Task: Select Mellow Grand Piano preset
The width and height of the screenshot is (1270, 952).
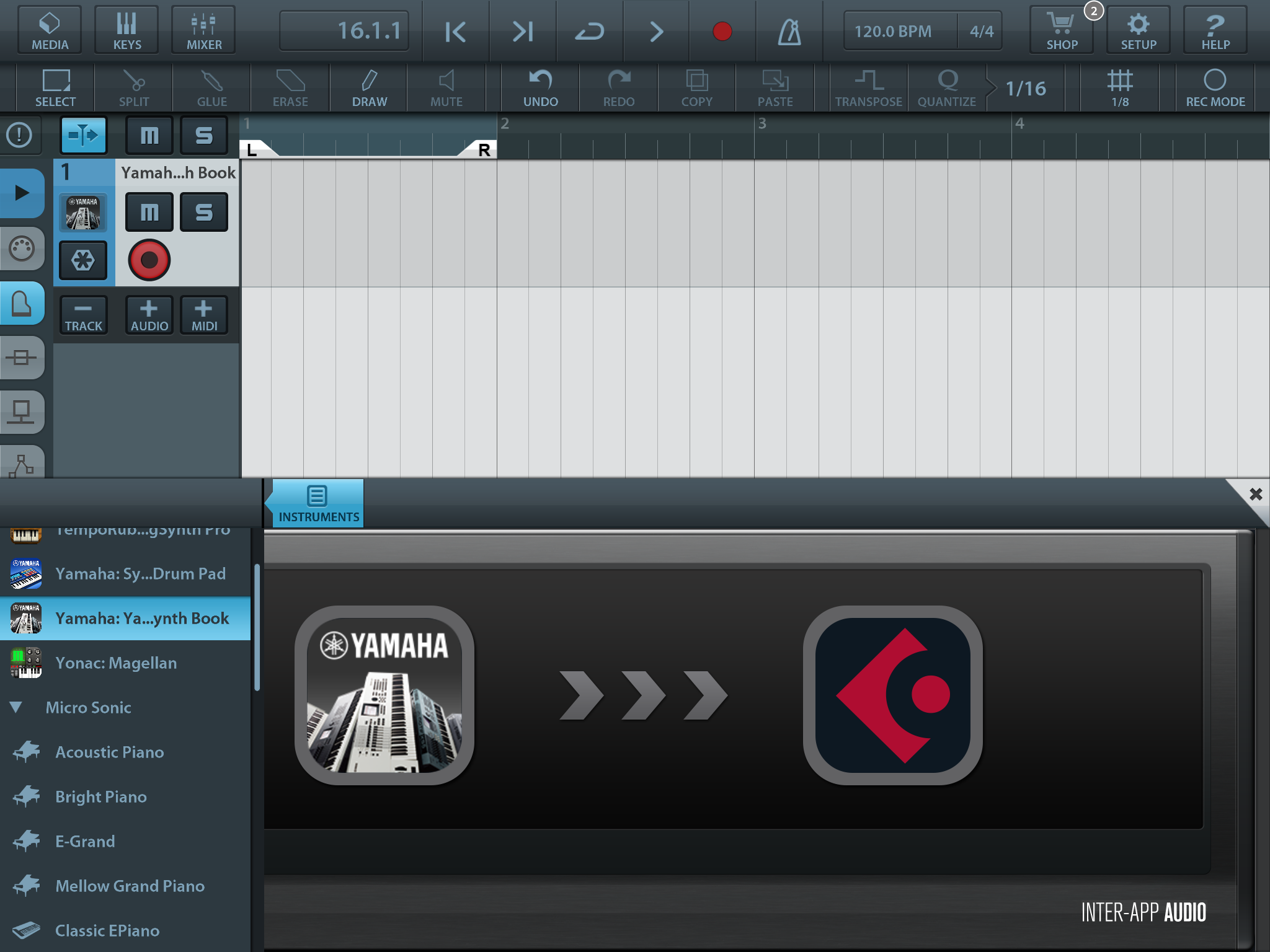Action: point(125,886)
